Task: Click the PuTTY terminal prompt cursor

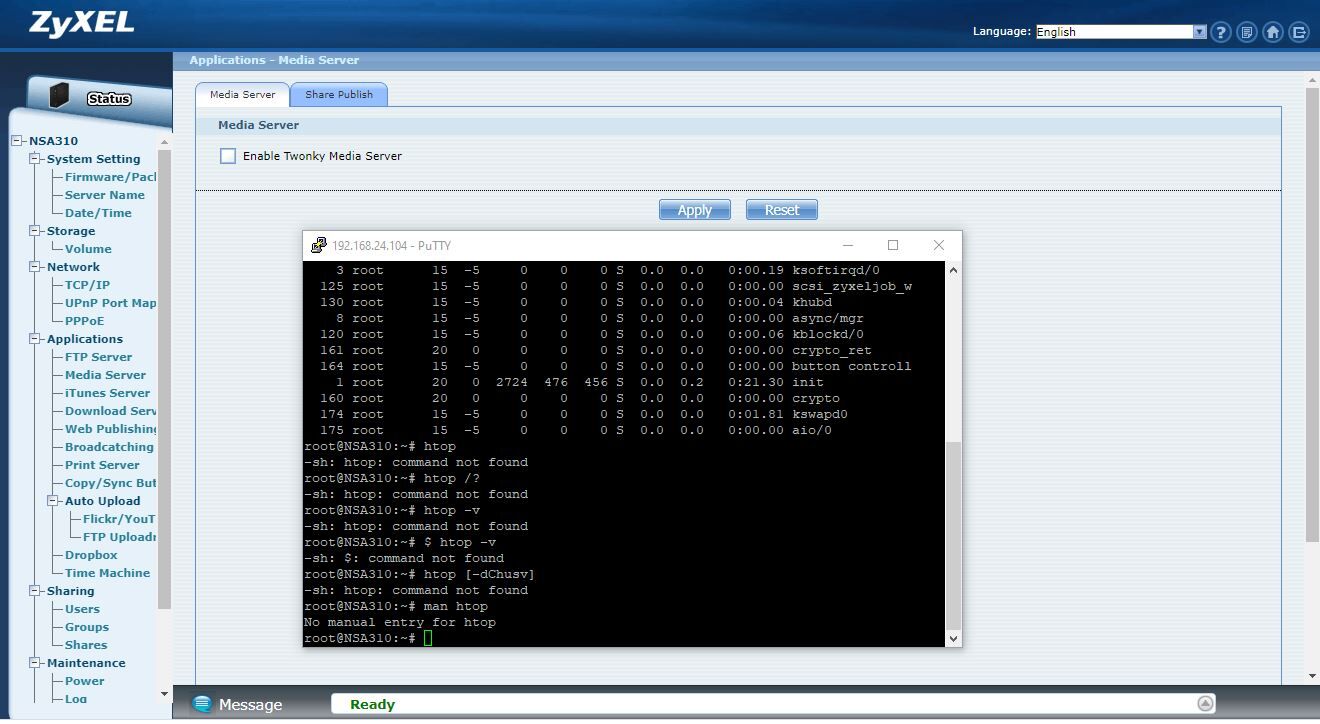Action: [428, 638]
